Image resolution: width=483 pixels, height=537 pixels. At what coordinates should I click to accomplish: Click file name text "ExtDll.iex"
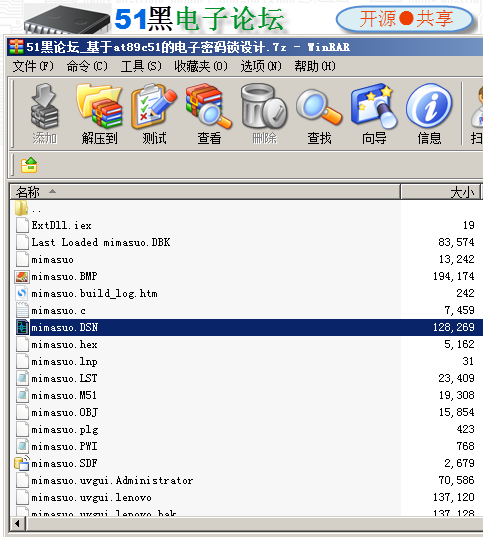pyautogui.click(x=61, y=225)
